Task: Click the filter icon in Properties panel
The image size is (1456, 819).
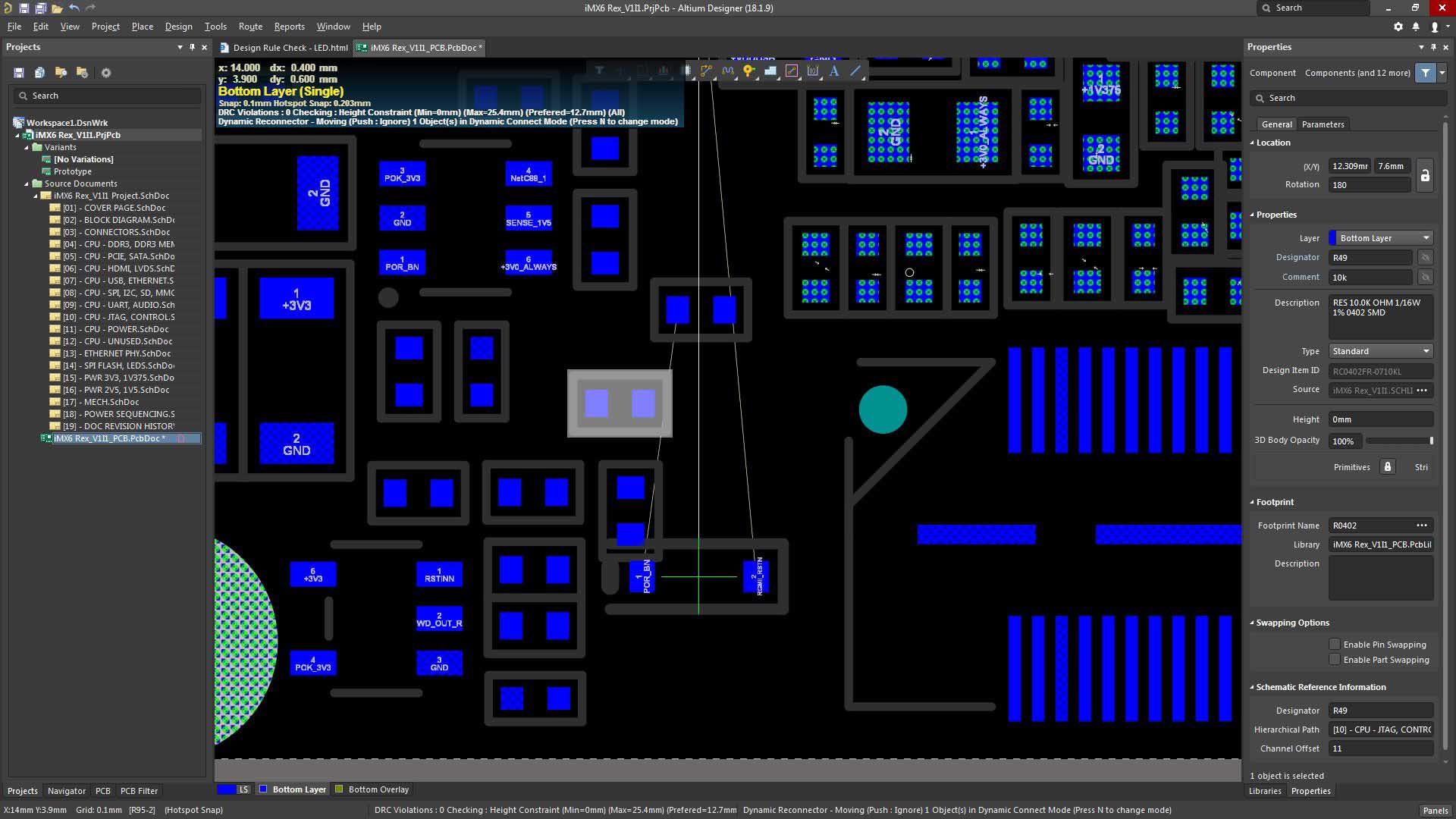Action: point(1426,73)
